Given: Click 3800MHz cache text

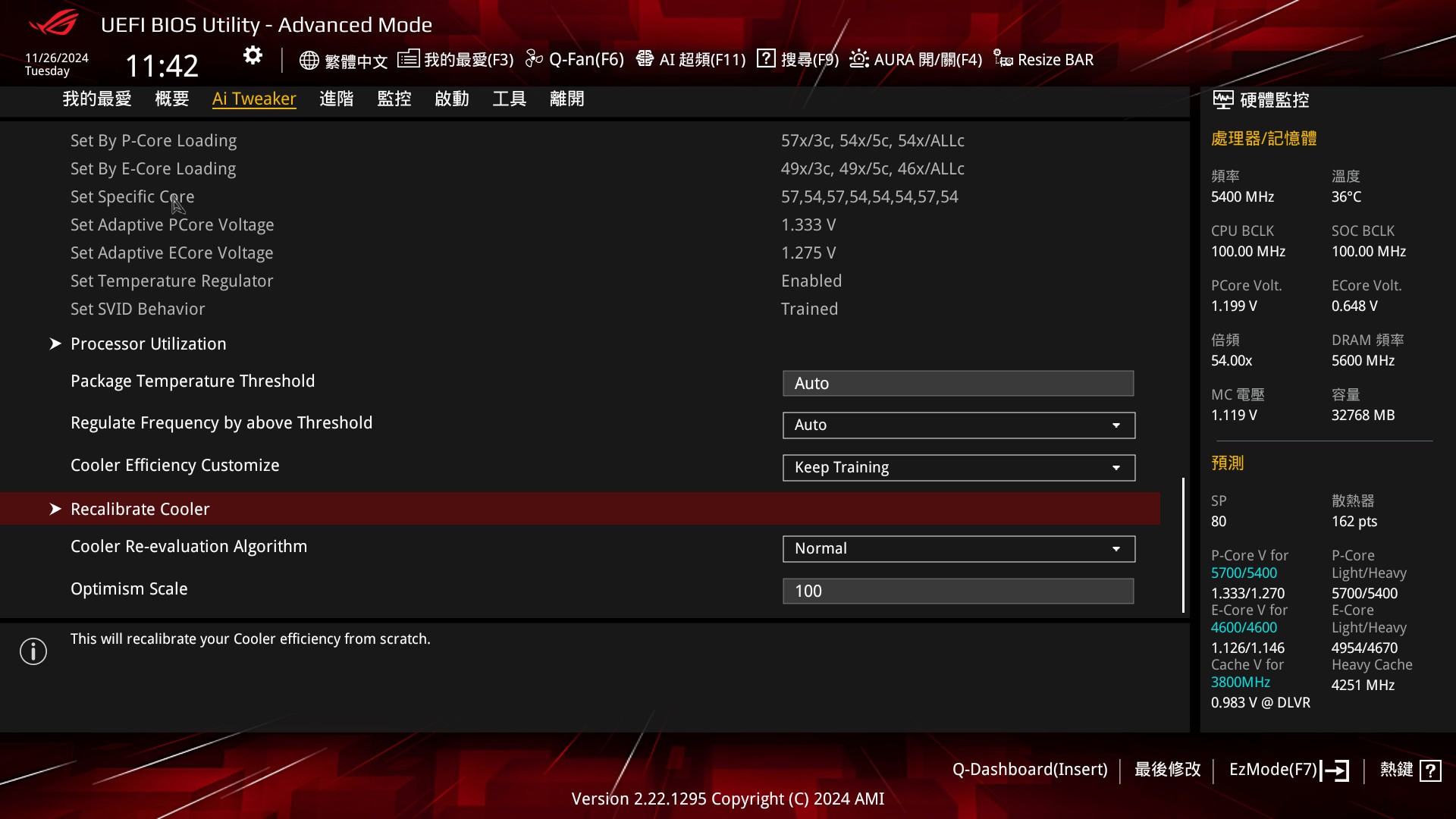Looking at the screenshot, I should coord(1241,682).
